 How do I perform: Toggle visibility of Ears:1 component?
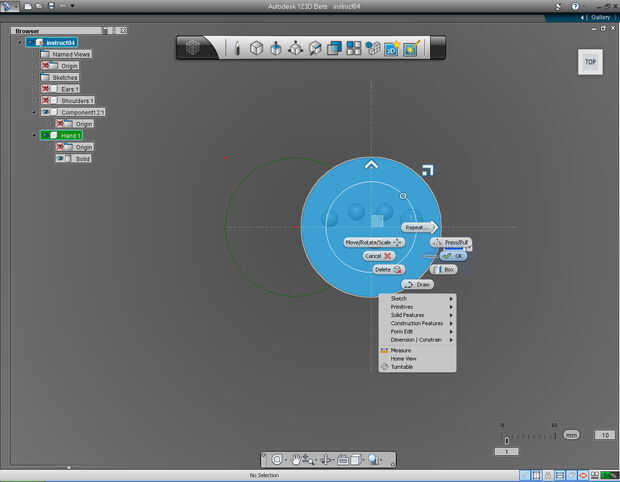tap(47, 89)
